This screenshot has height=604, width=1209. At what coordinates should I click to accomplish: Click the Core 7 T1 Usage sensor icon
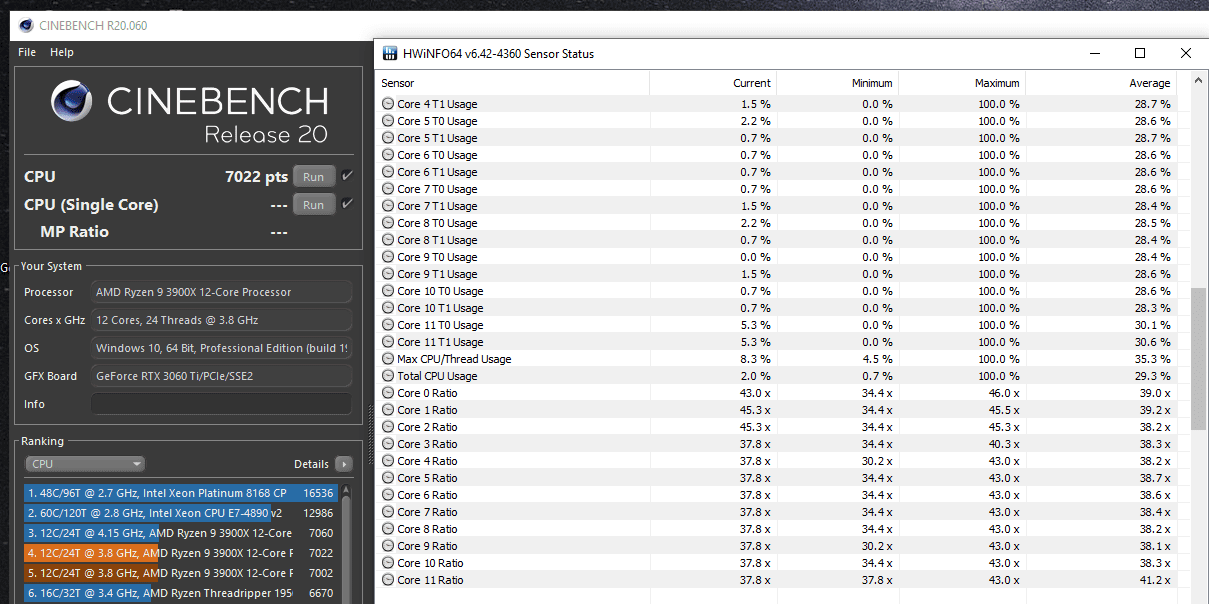(x=388, y=206)
